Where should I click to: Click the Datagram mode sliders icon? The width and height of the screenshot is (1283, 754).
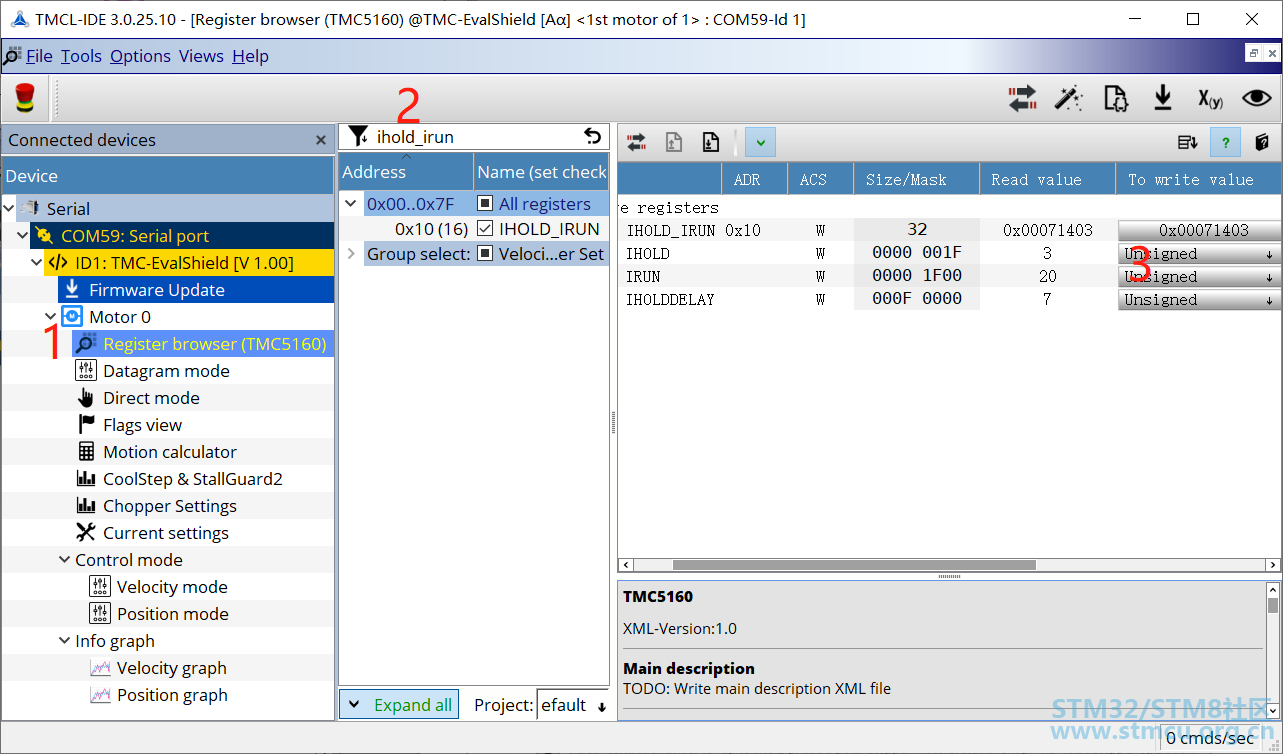(86, 371)
